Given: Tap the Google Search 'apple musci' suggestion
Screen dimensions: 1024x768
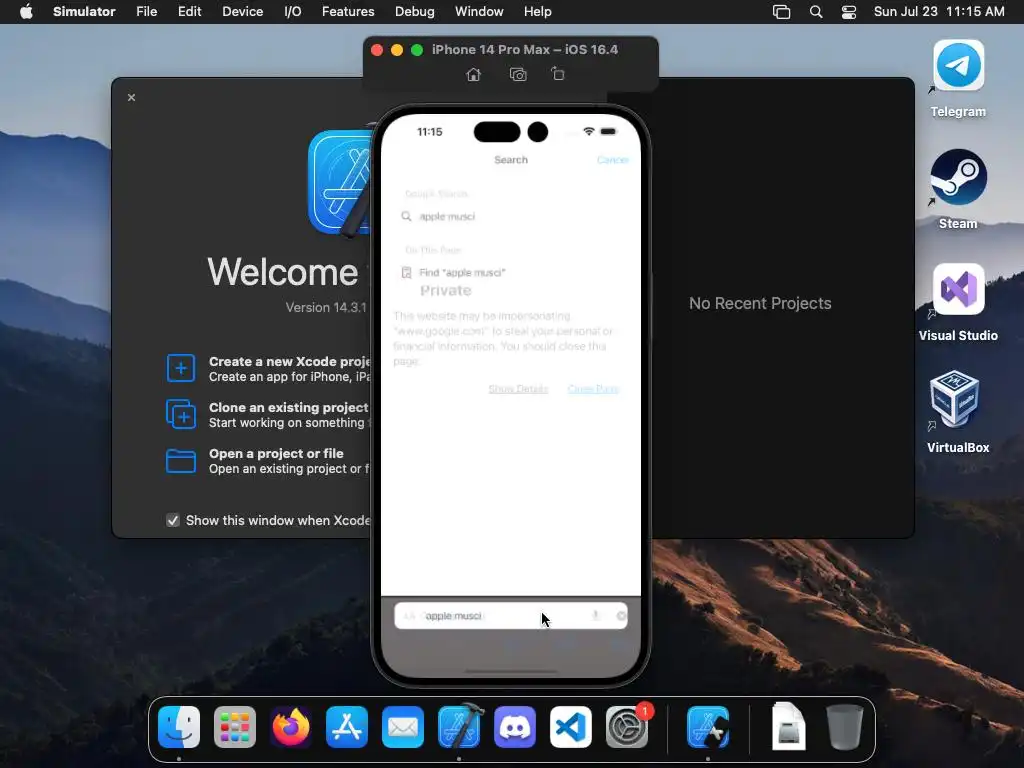Looking at the screenshot, I should point(511,216).
